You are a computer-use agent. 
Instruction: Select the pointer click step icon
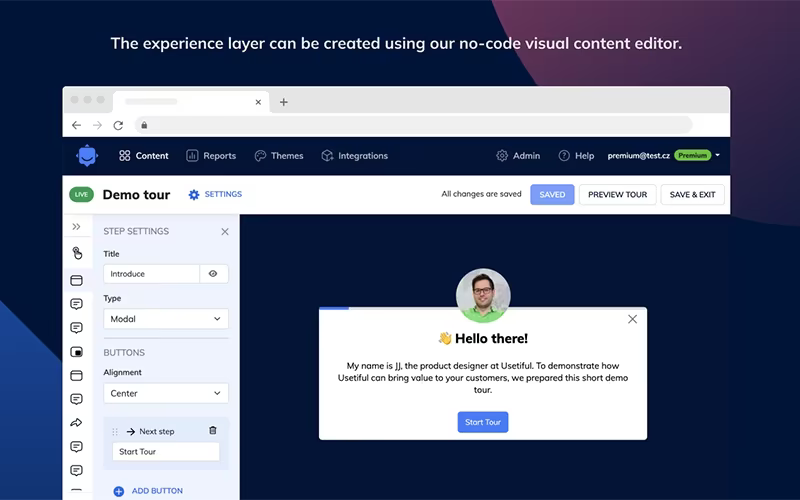coord(77,253)
